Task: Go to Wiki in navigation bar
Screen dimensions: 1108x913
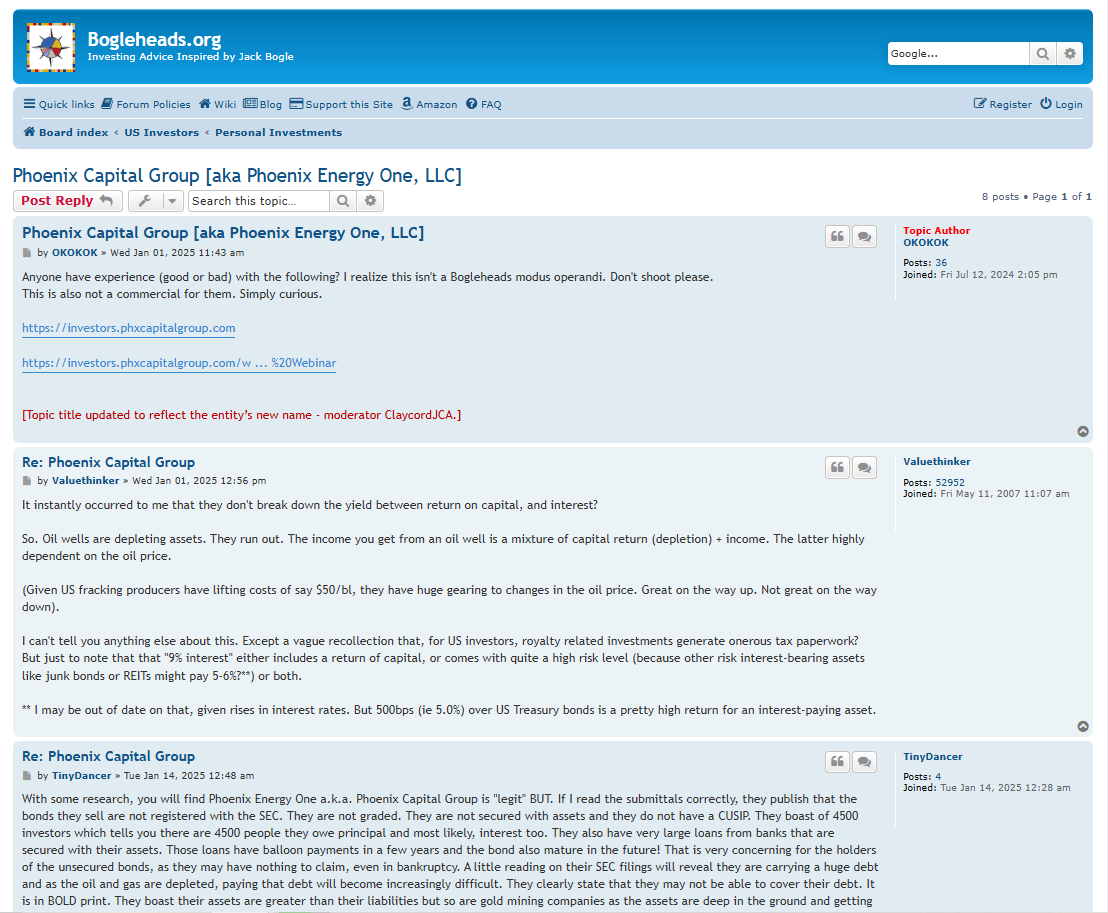Action: click(217, 104)
